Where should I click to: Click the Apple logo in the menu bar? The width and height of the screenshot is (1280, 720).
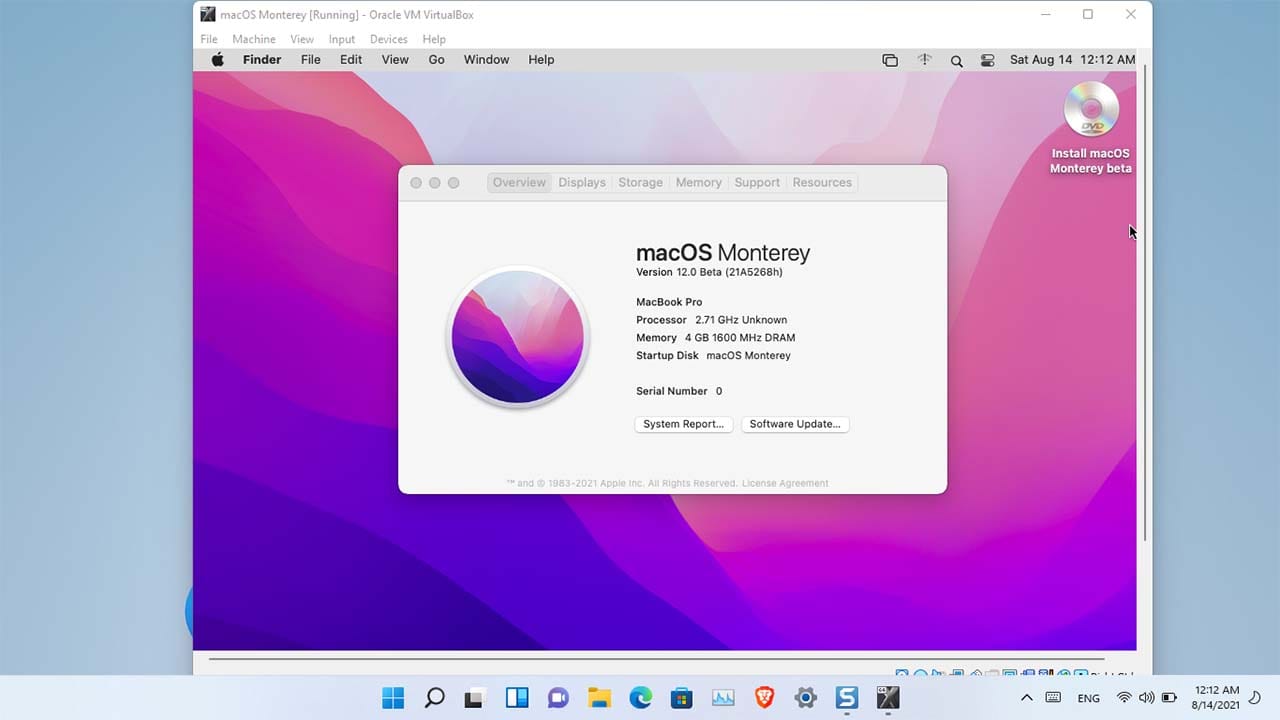(217, 60)
